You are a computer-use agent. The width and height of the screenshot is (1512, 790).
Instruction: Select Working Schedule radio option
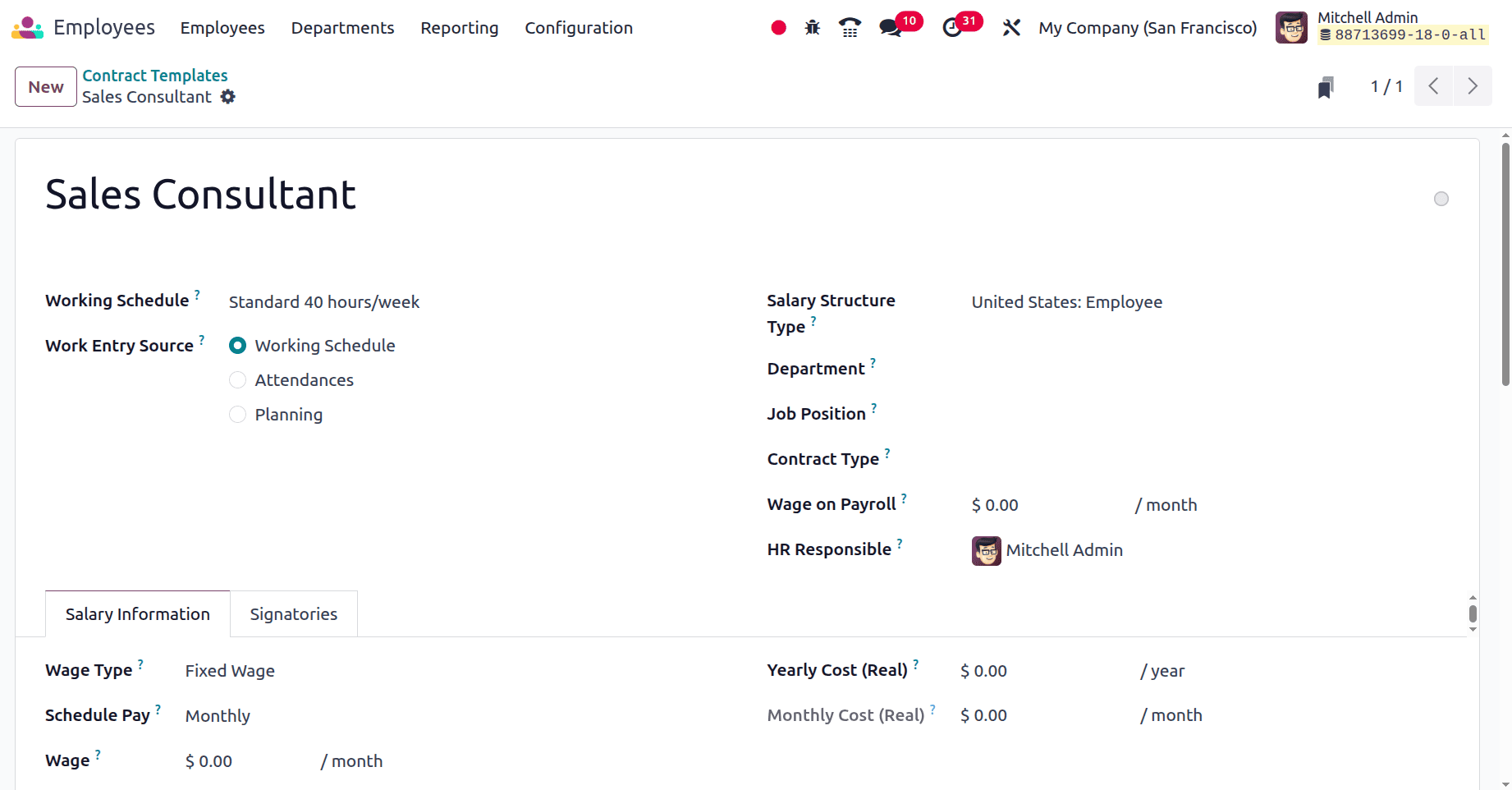[x=237, y=346]
